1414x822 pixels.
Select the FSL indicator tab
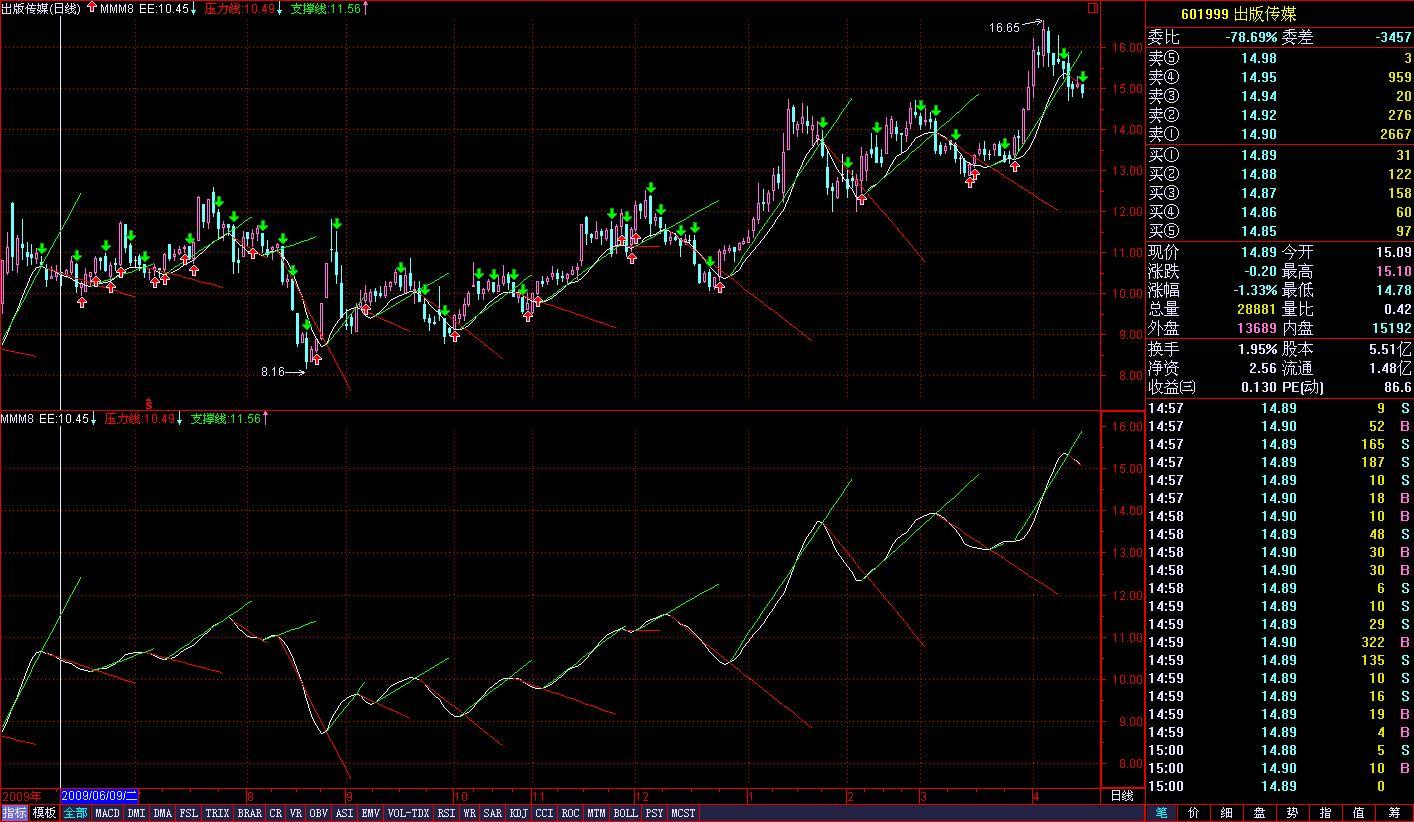[x=189, y=814]
